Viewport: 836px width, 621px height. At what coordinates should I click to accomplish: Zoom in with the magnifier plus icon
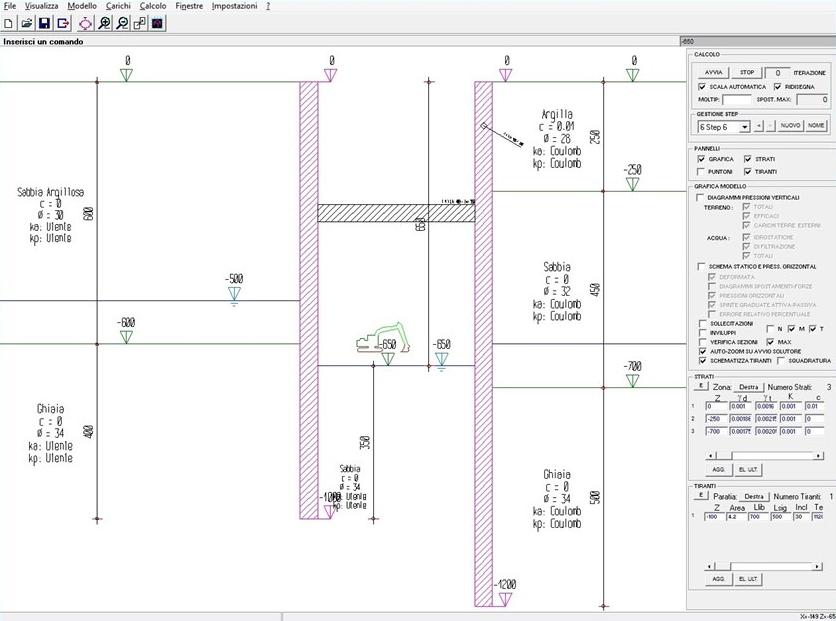coord(104,23)
